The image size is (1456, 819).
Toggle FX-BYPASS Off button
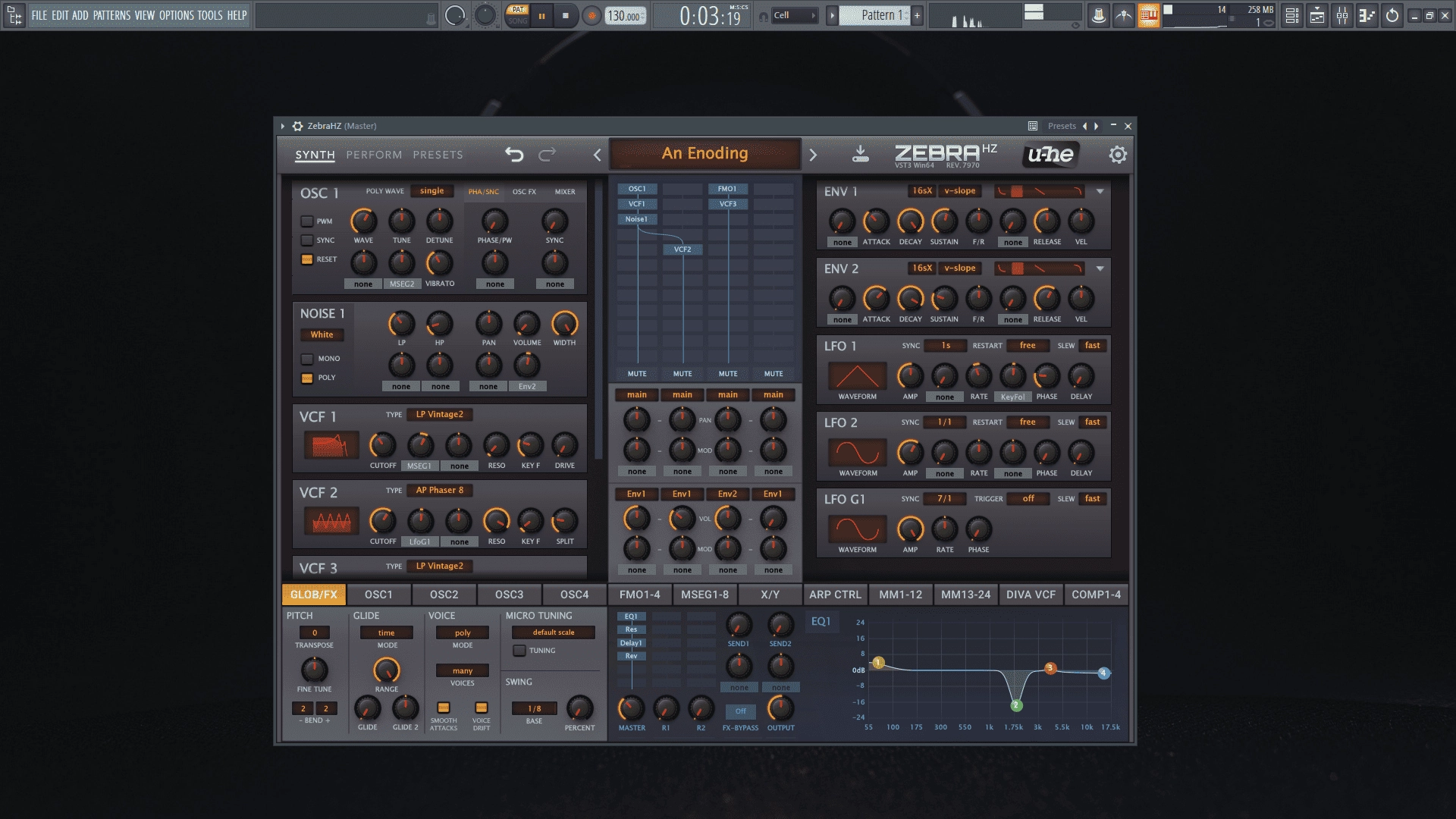click(x=741, y=711)
